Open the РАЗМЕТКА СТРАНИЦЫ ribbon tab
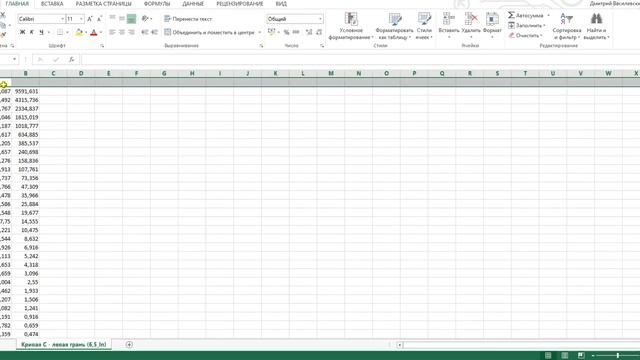 (104, 4)
